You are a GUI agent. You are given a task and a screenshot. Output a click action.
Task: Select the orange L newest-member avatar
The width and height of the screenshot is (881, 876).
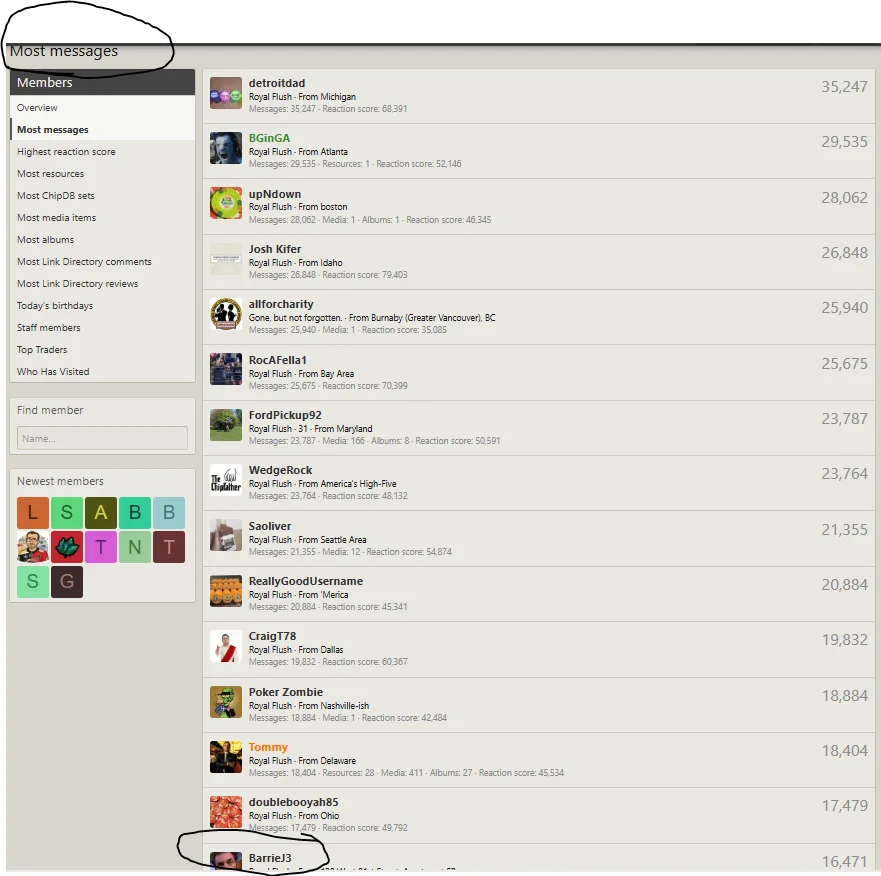[x=33, y=512]
